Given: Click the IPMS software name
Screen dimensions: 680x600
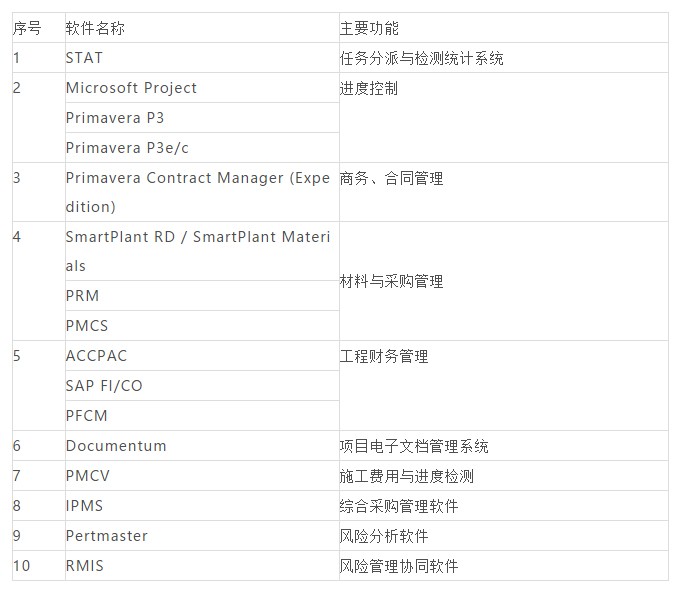Looking at the screenshot, I should [85, 505].
